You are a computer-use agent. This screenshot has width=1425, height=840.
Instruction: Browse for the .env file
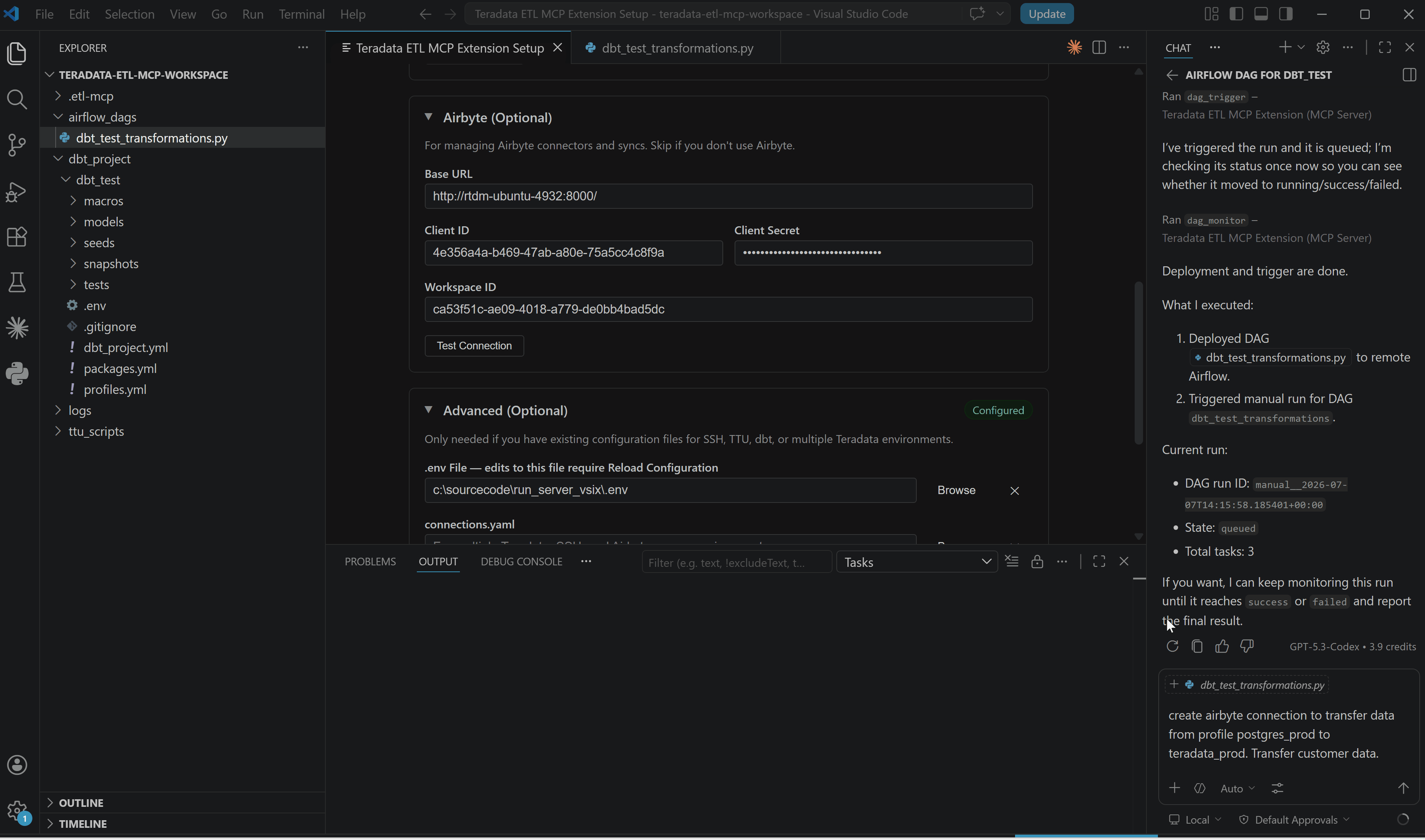tap(956, 490)
